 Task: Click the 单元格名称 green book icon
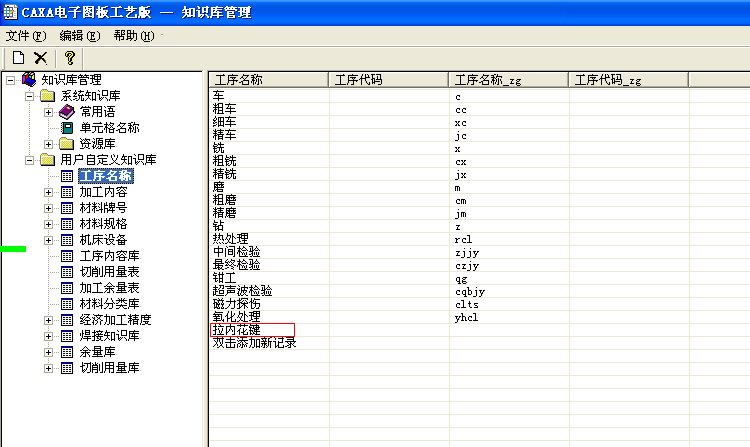(x=67, y=128)
